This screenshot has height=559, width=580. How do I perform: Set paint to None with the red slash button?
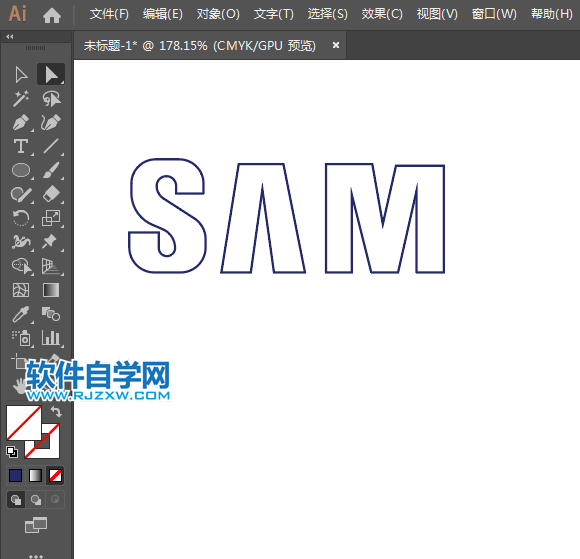point(55,476)
